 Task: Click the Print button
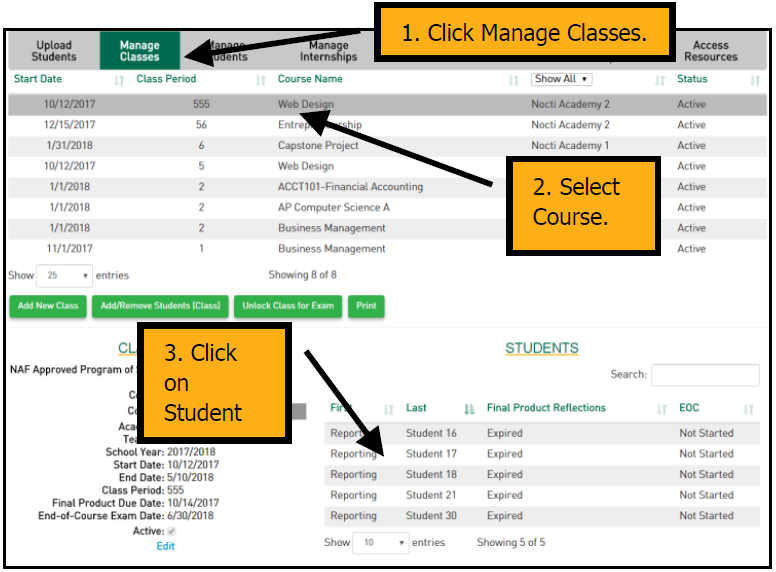pos(366,306)
